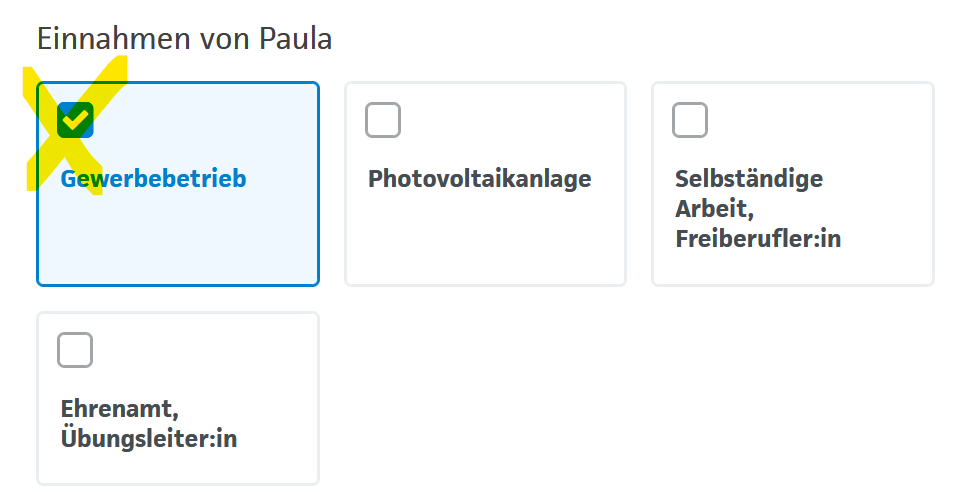
Task: Click the Ehrenamt, Übungsleiter:in label
Action: pos(149,424)
